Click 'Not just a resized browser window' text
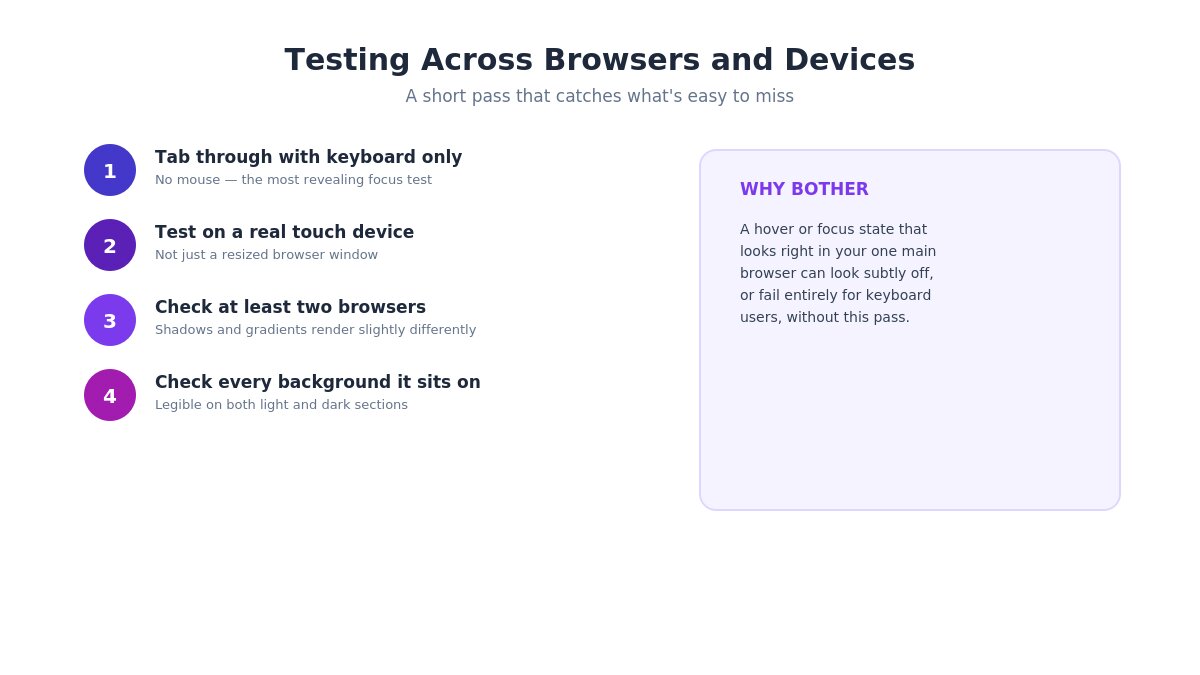Screen dimensions: 1200x675 [266, 255]
